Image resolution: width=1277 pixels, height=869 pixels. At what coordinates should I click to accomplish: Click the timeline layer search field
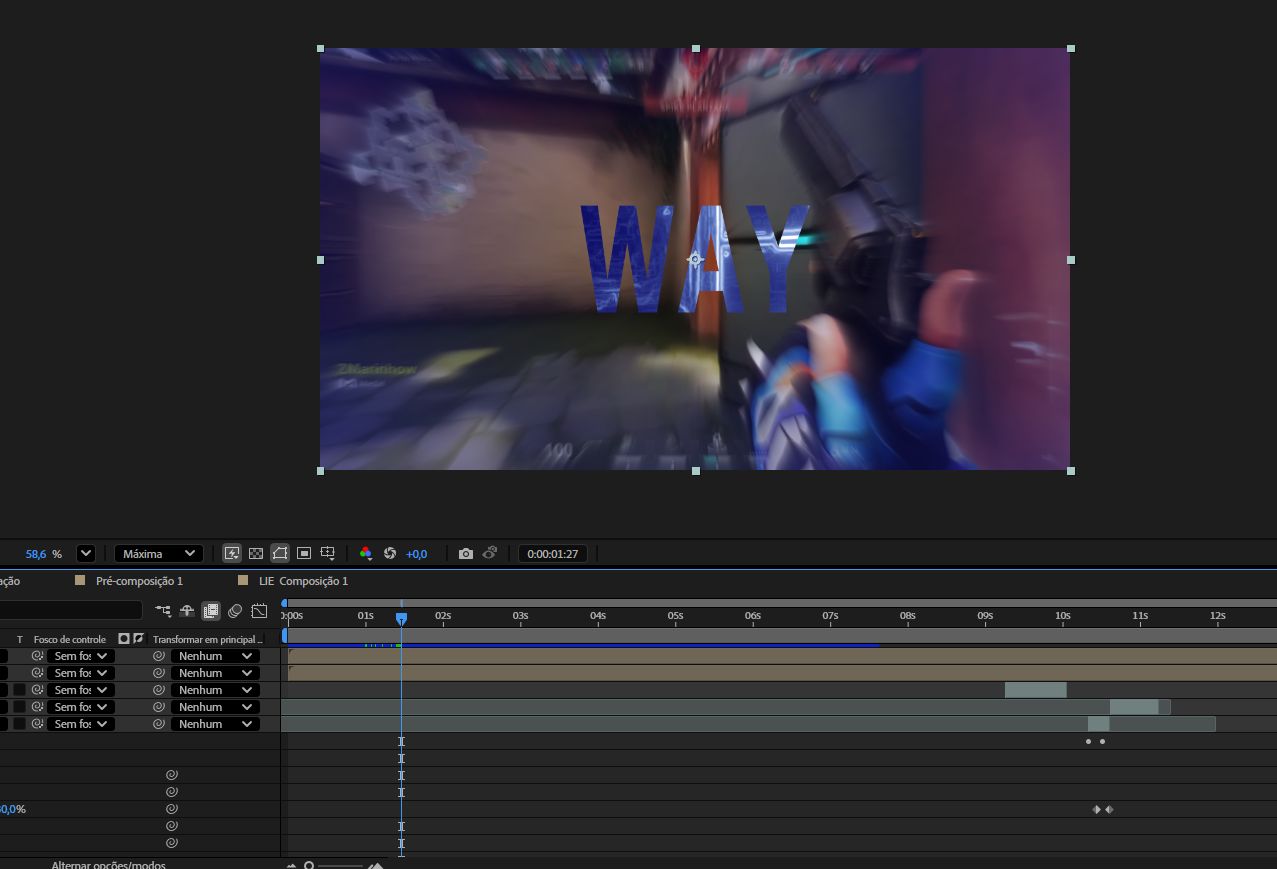[x=71, y=610]
